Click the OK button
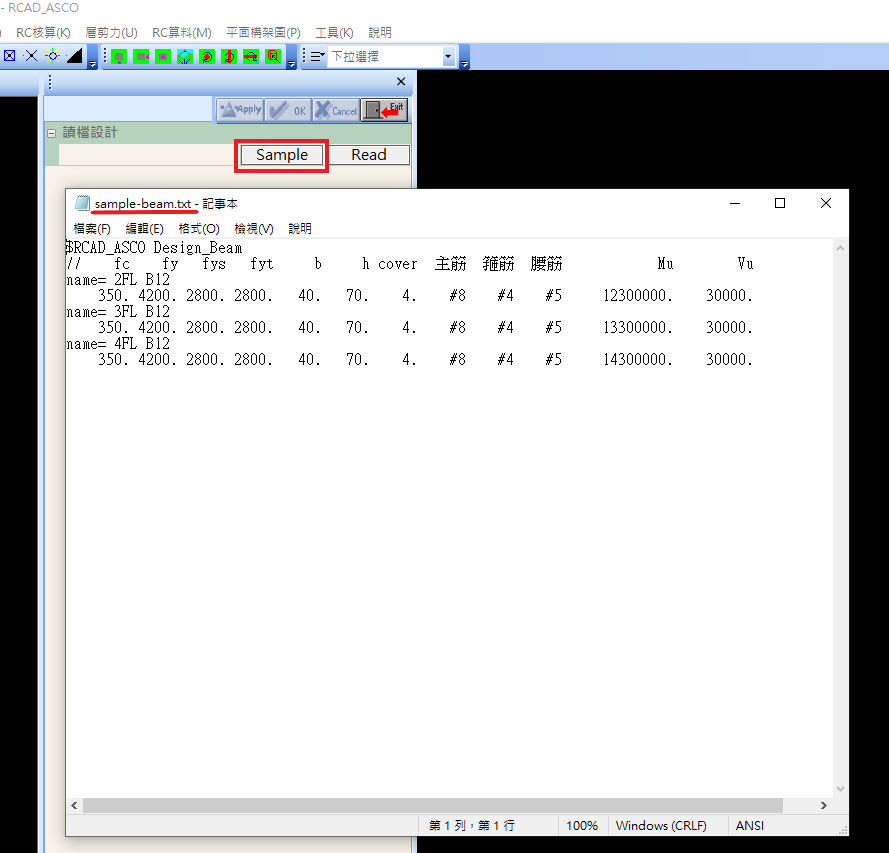Viewport: 889px width, 853px height. (288, 110)
